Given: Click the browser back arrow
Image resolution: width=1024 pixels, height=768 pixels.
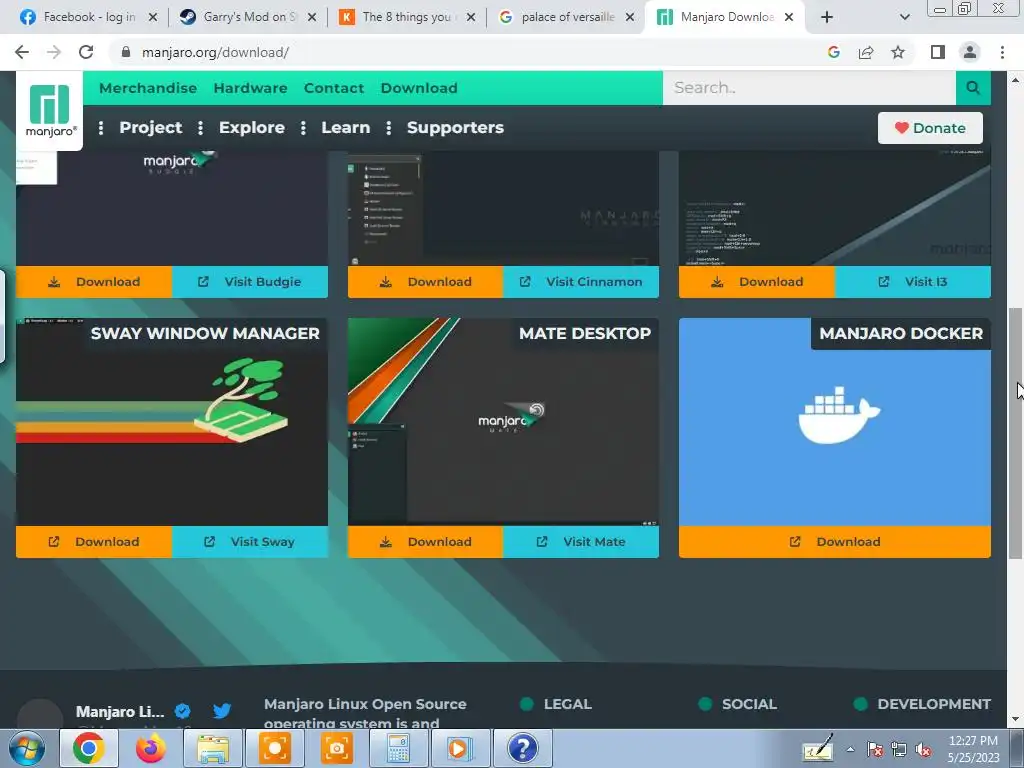Looking at the screenshot, I should click(22, 52).
